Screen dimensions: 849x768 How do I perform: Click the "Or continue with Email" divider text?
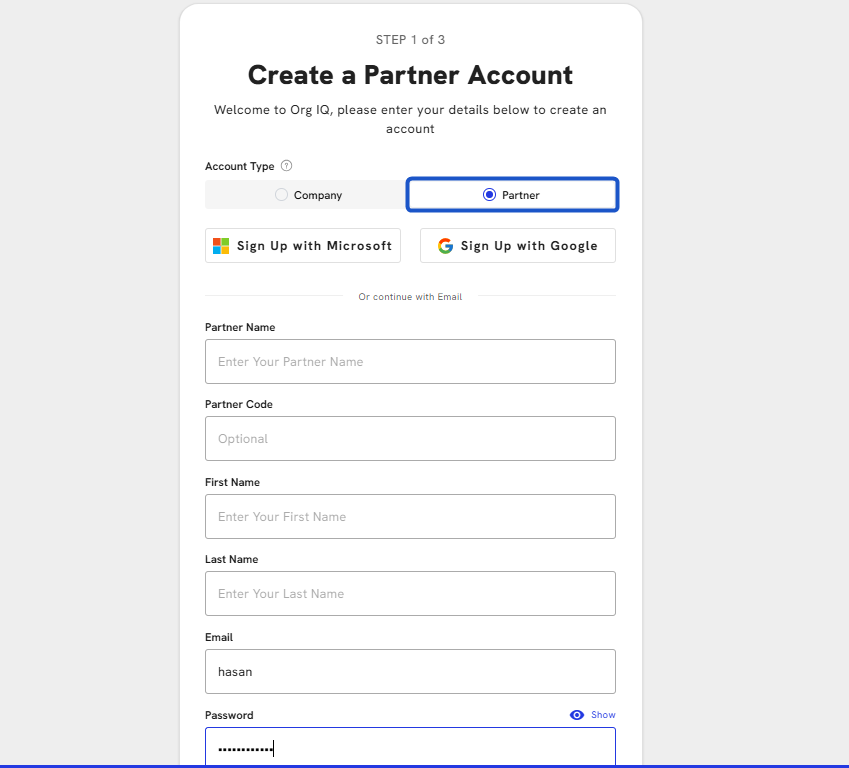click(410, 297)
